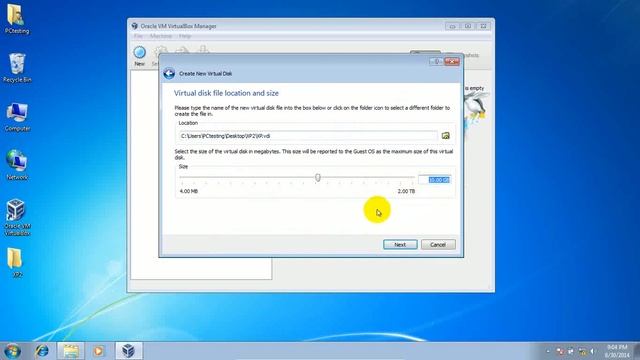Viewport: 640px width, 360px height.
Task: Open the Help menu in VirtualBox Manager
Action: (184, 36)
